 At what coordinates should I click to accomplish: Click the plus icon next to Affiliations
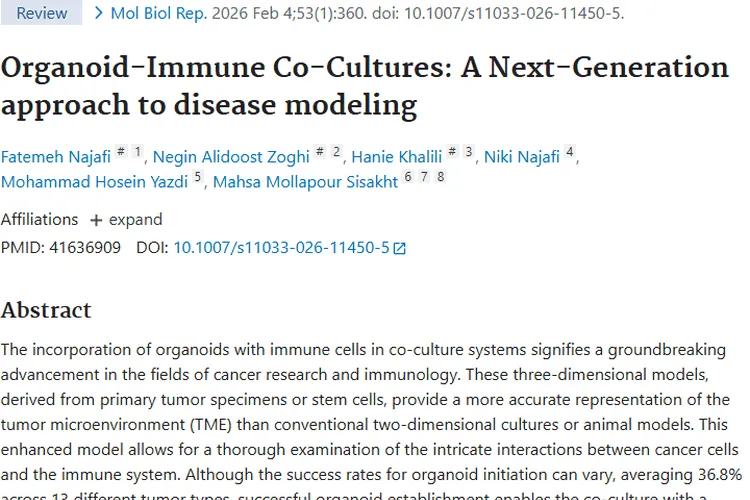(96, 220)
